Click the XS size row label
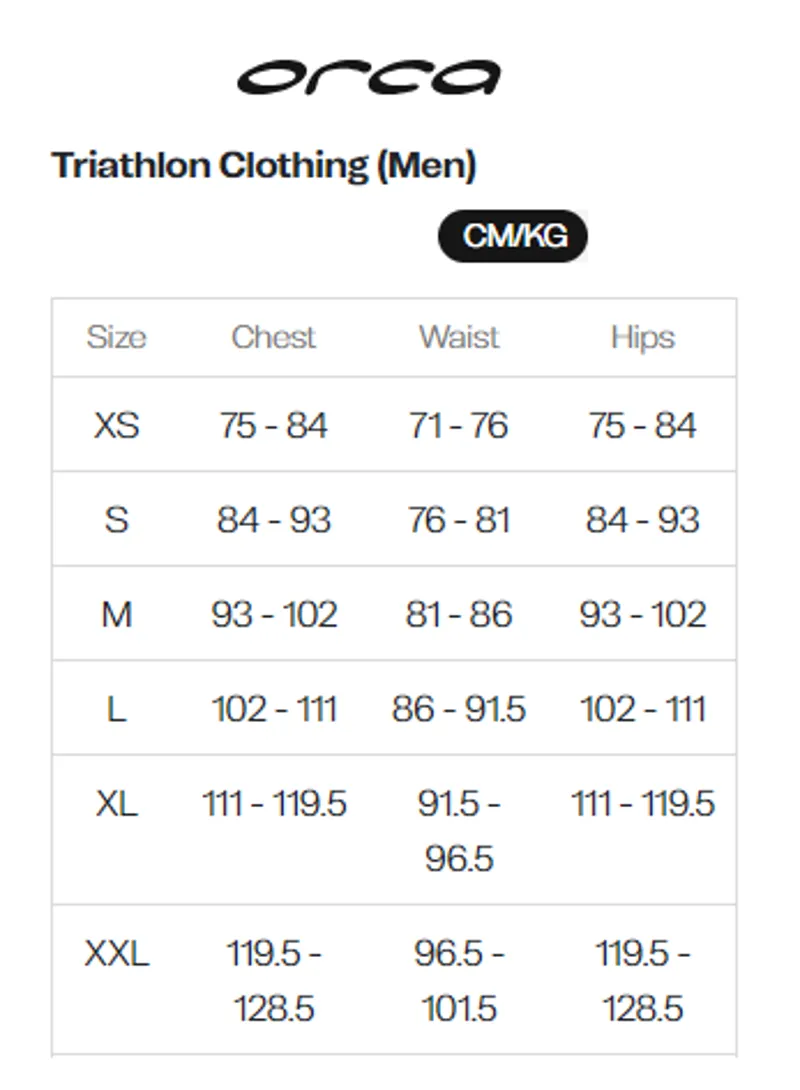The height and width of the screenshot is (1090, 800). [x=117, y=425]
